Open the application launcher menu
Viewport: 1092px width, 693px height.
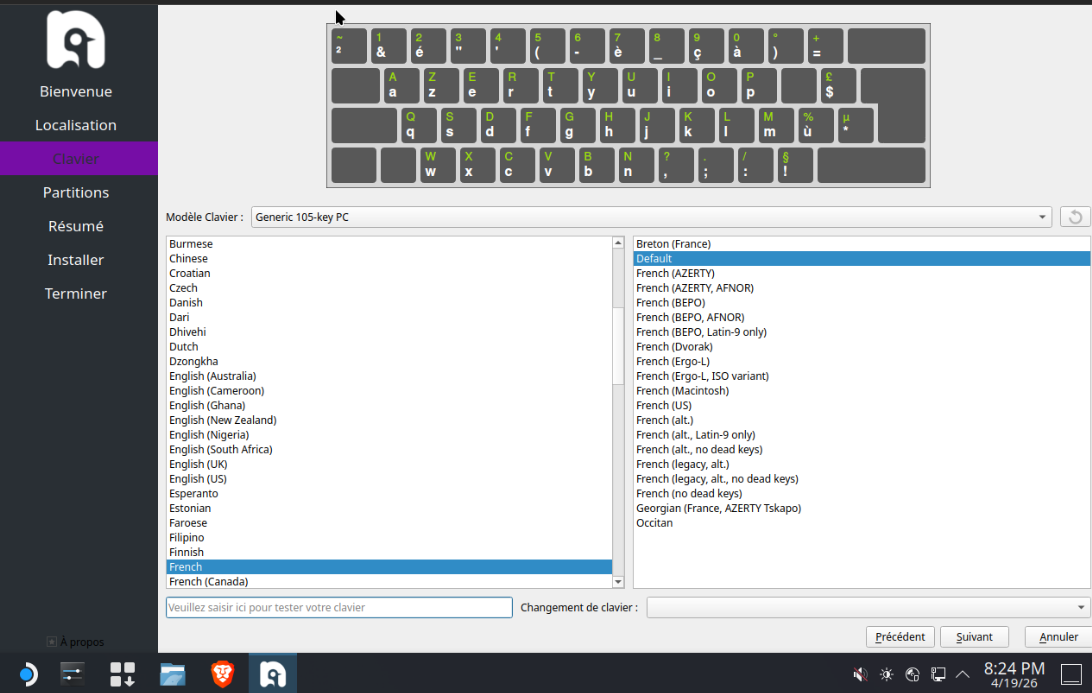click(x=25, y=674)
